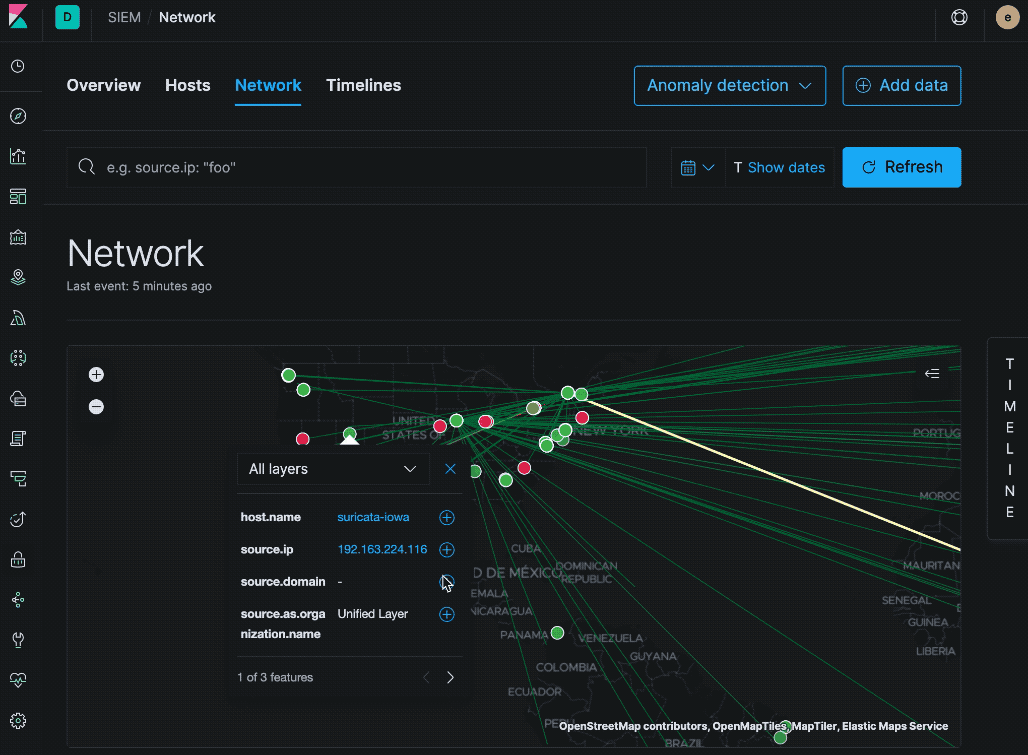Open Management gear icon in sidebar
The height and width of the screenshot is (755, 1028).
pos(18,721)
